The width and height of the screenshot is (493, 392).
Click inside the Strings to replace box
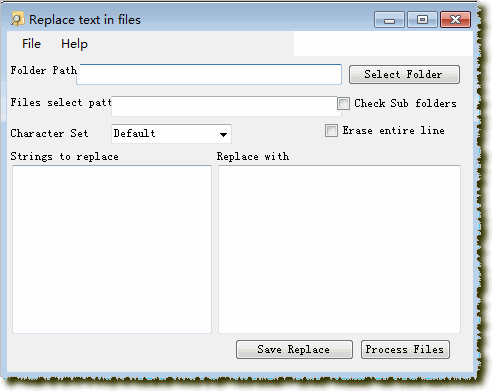[x=112, y=249]
